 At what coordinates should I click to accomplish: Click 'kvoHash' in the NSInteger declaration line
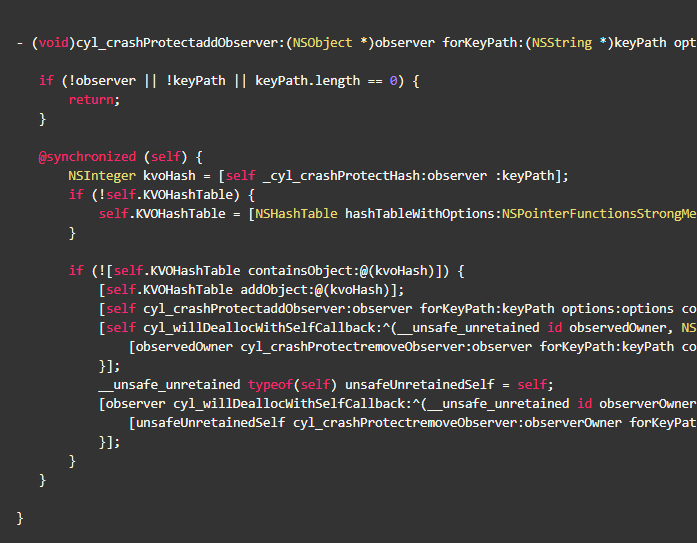click(x=169, y=176)
